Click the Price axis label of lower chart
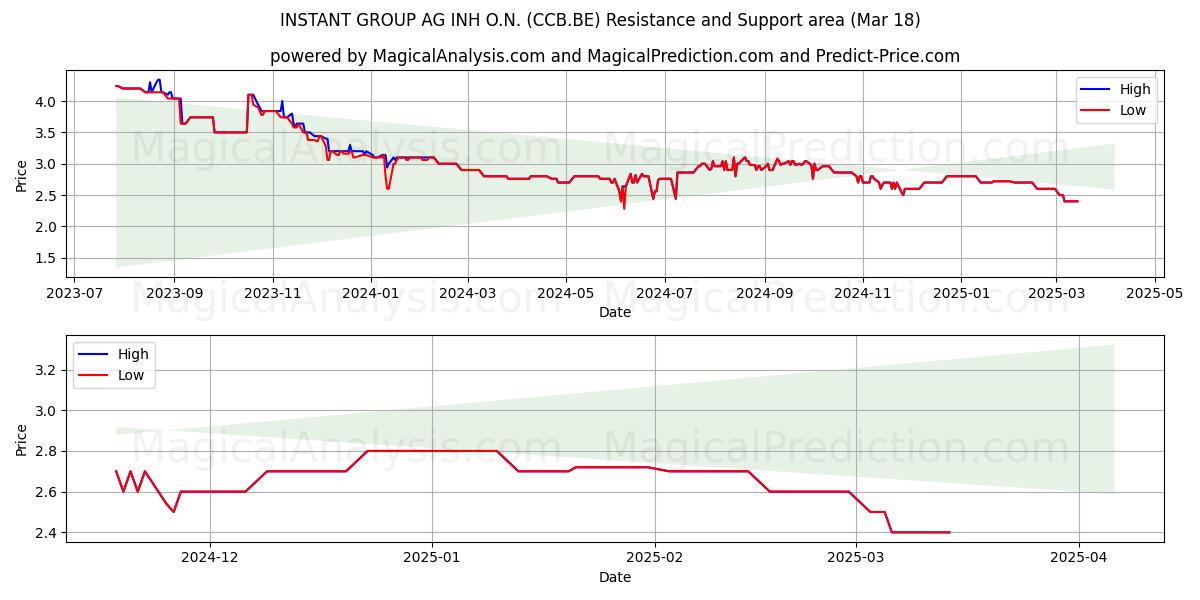The image size is (1200, 600). tap(22, 439)
